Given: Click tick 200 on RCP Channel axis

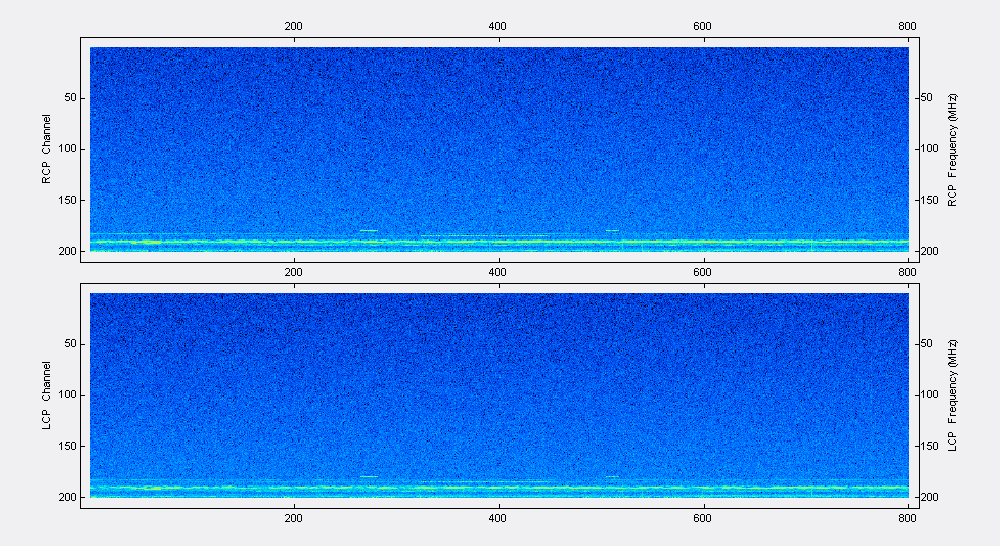Looking at the screenshot, I should tap(68, 251).
